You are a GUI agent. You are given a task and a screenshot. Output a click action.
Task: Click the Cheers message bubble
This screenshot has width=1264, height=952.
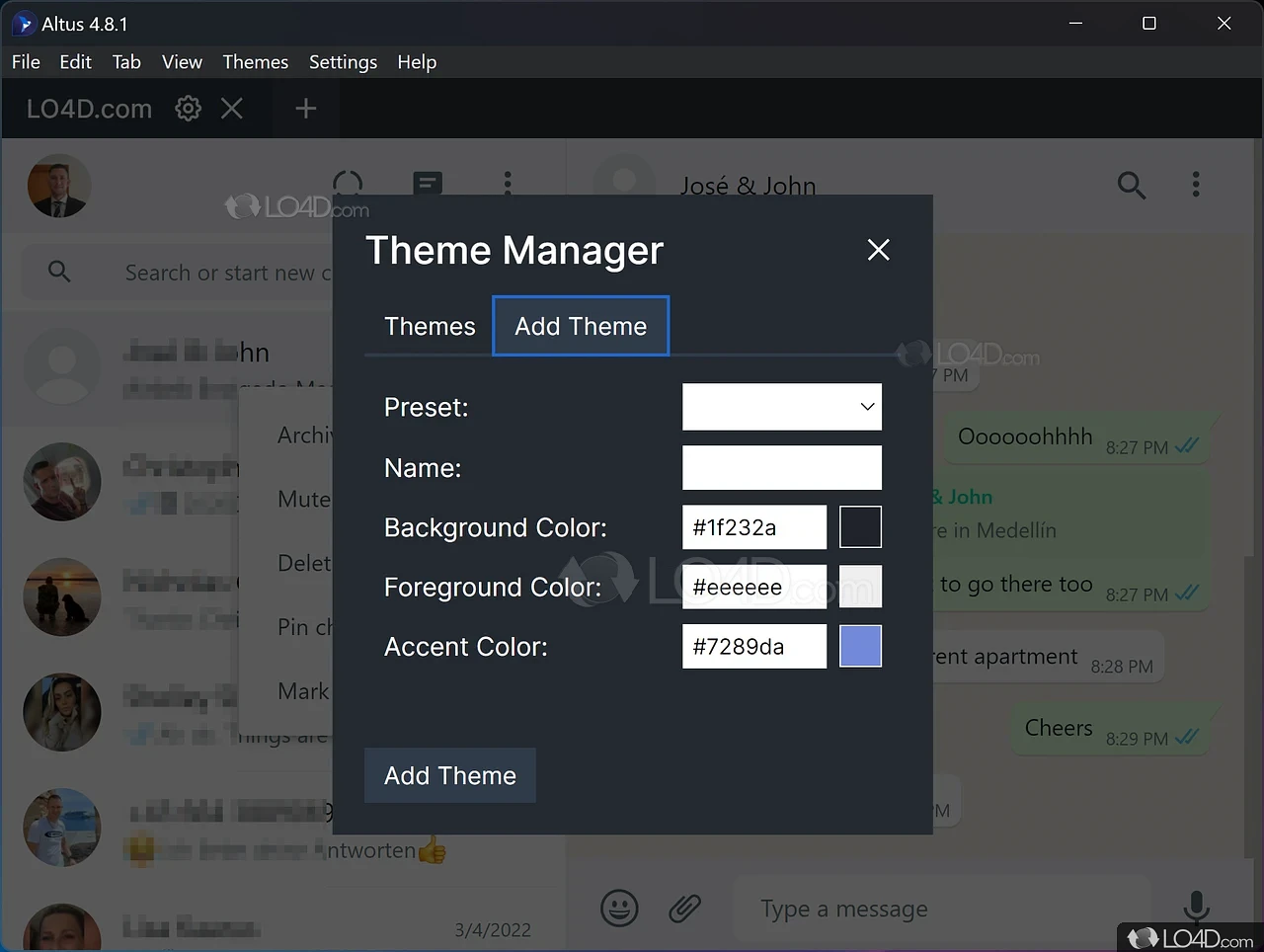(1110, 731)
